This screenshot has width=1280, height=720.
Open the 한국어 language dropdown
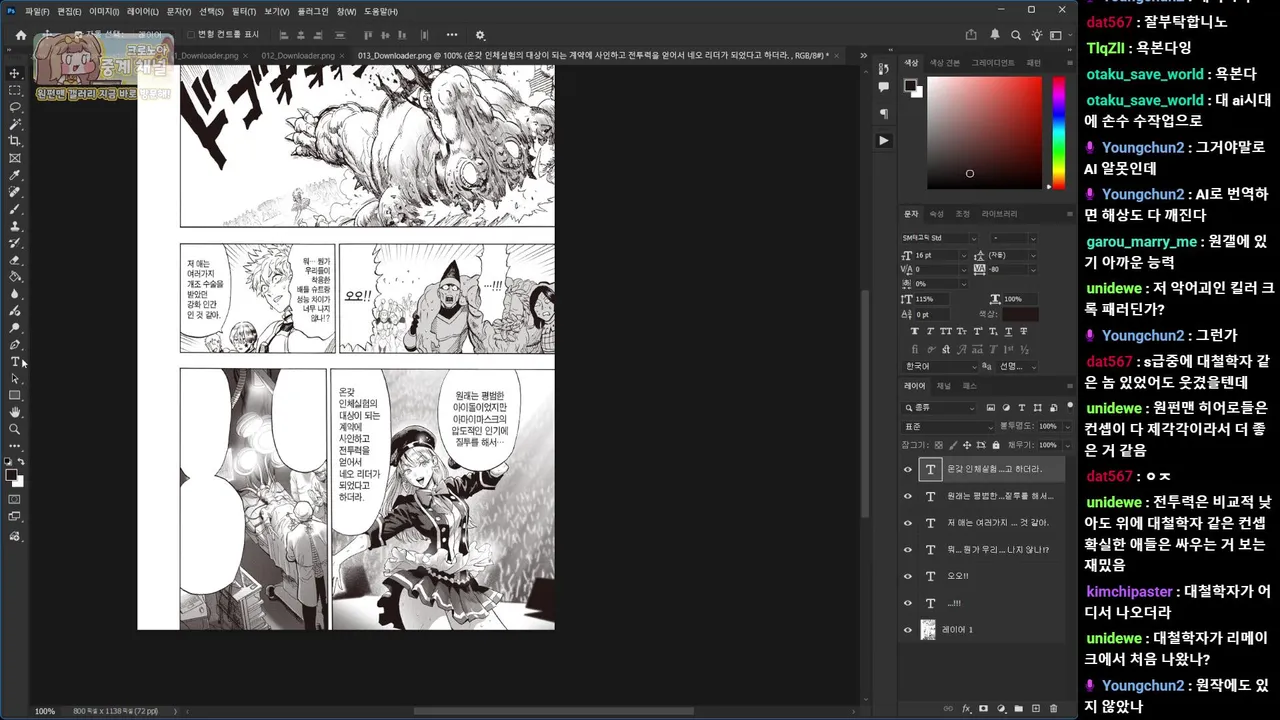click(x=938, y=367)
